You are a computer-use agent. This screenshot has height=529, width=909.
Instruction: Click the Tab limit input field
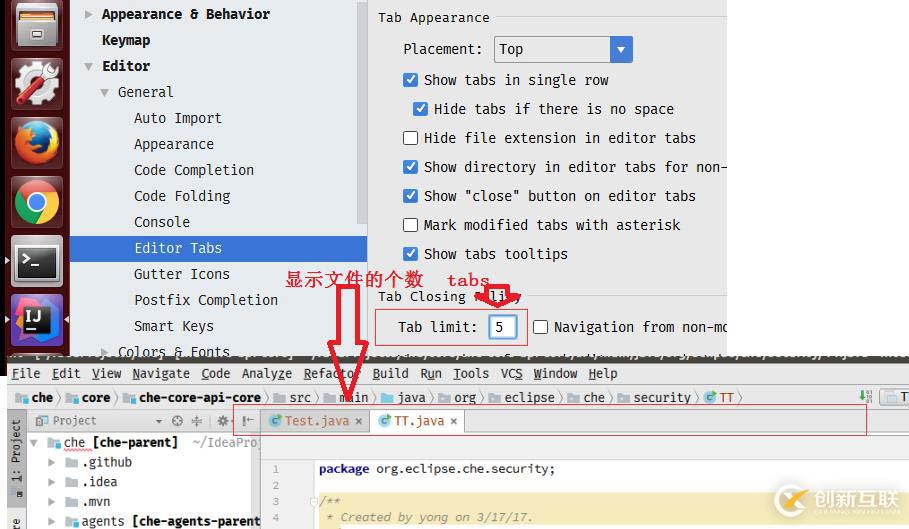click(502, 327)
